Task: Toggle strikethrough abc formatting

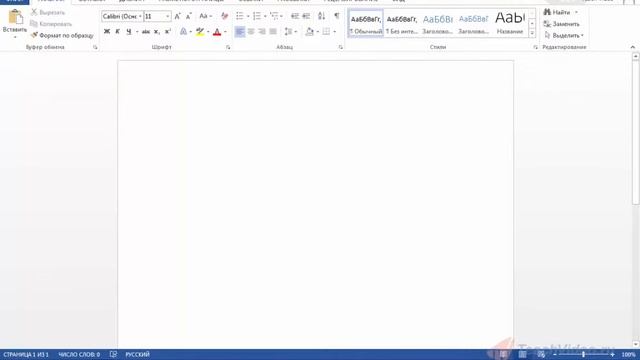Action: (146, 31)
